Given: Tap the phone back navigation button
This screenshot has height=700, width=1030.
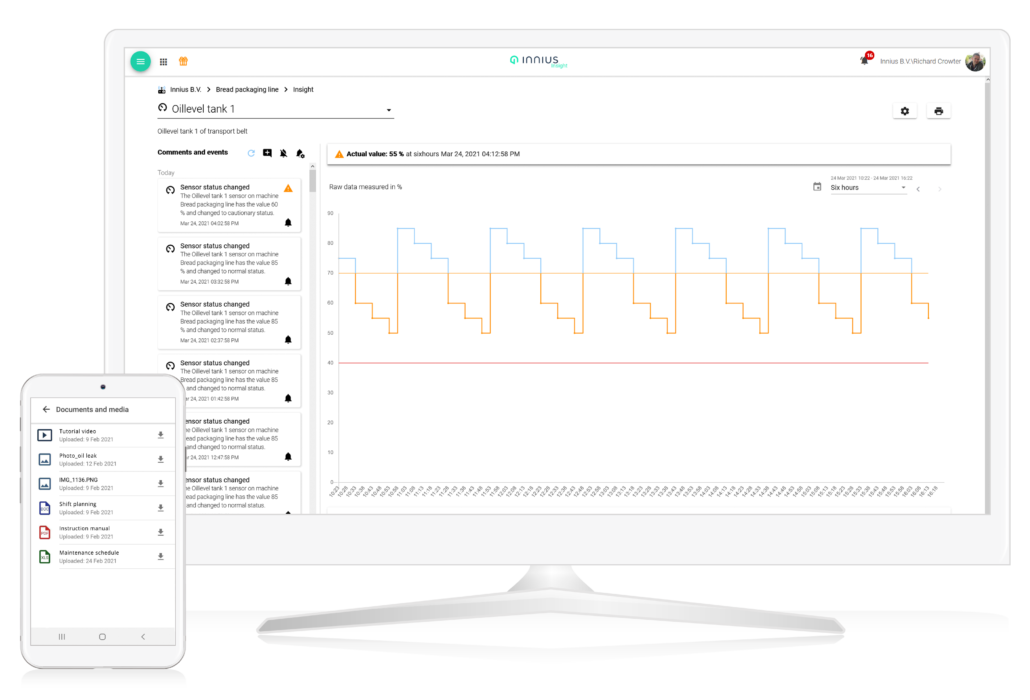Looking at the screenshot, I should 143,636.
